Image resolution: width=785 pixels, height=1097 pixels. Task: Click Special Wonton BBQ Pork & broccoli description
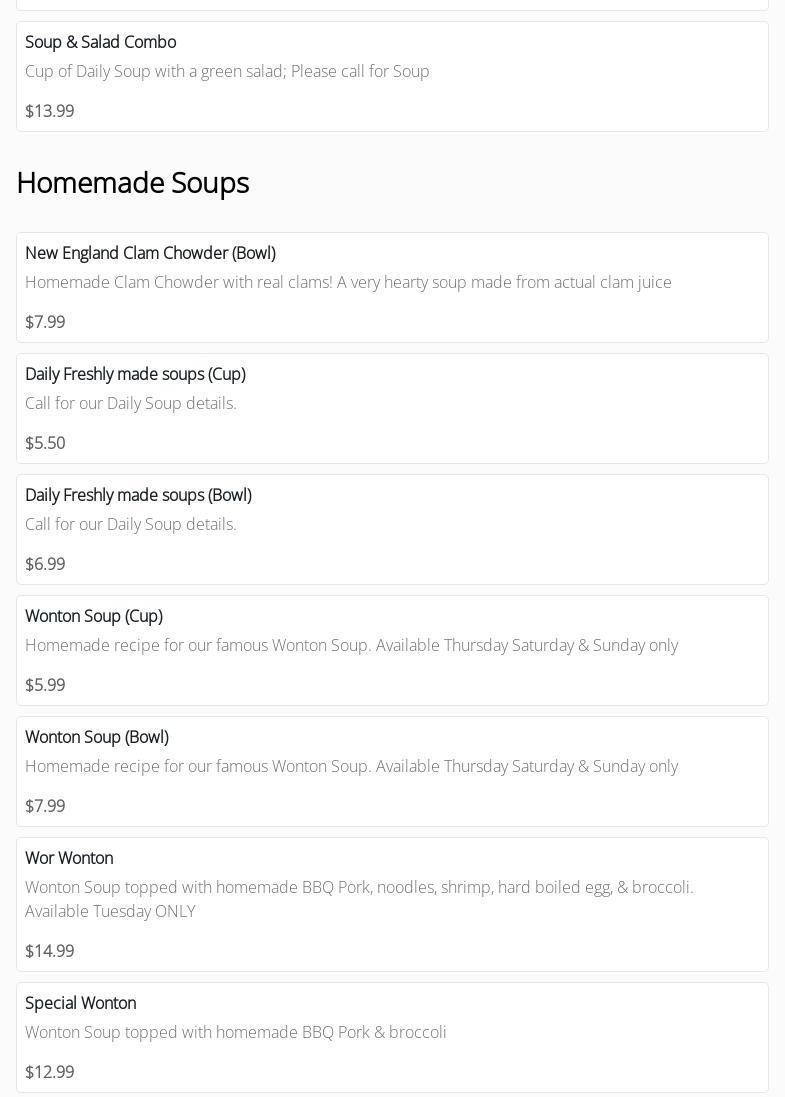click(236, 1032)
